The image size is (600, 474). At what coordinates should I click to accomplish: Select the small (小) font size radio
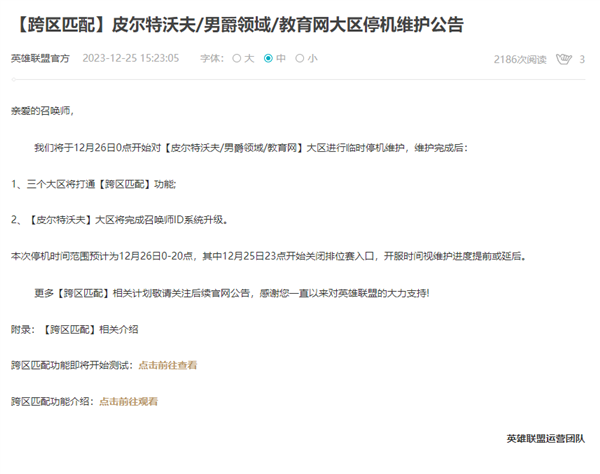pos(300,58)
